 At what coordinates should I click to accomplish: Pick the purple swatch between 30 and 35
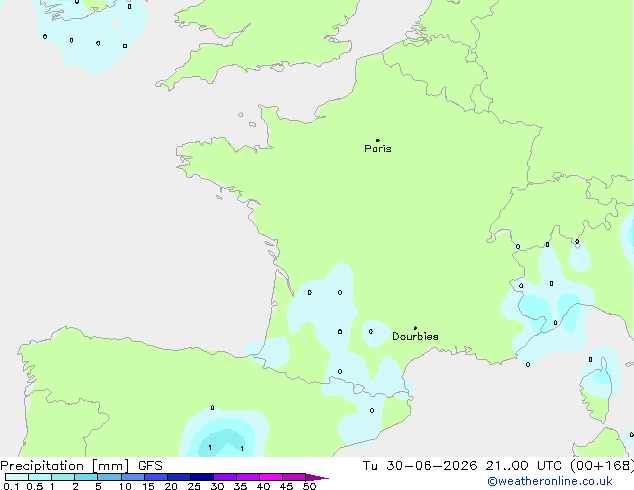click(225, 477)
